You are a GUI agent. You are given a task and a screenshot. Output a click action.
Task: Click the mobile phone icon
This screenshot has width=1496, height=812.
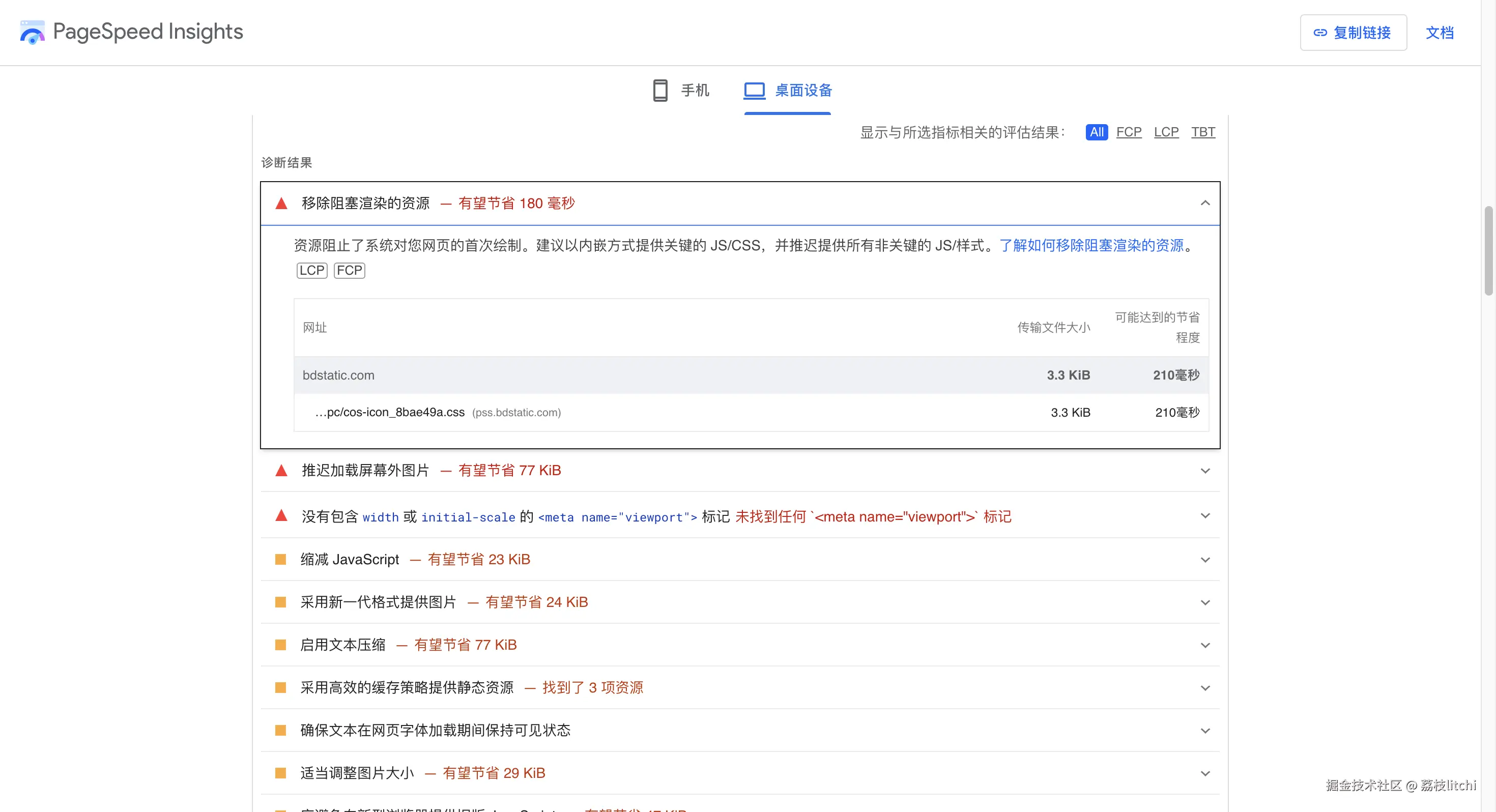coord(660,91)
